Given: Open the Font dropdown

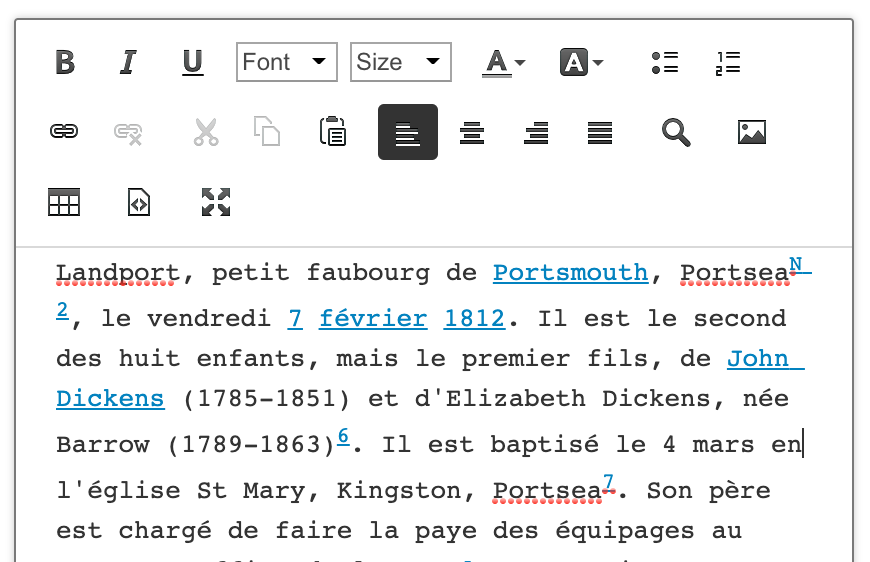Looking at the screenshot, I should pyautogui.click(x=286, y=62).
